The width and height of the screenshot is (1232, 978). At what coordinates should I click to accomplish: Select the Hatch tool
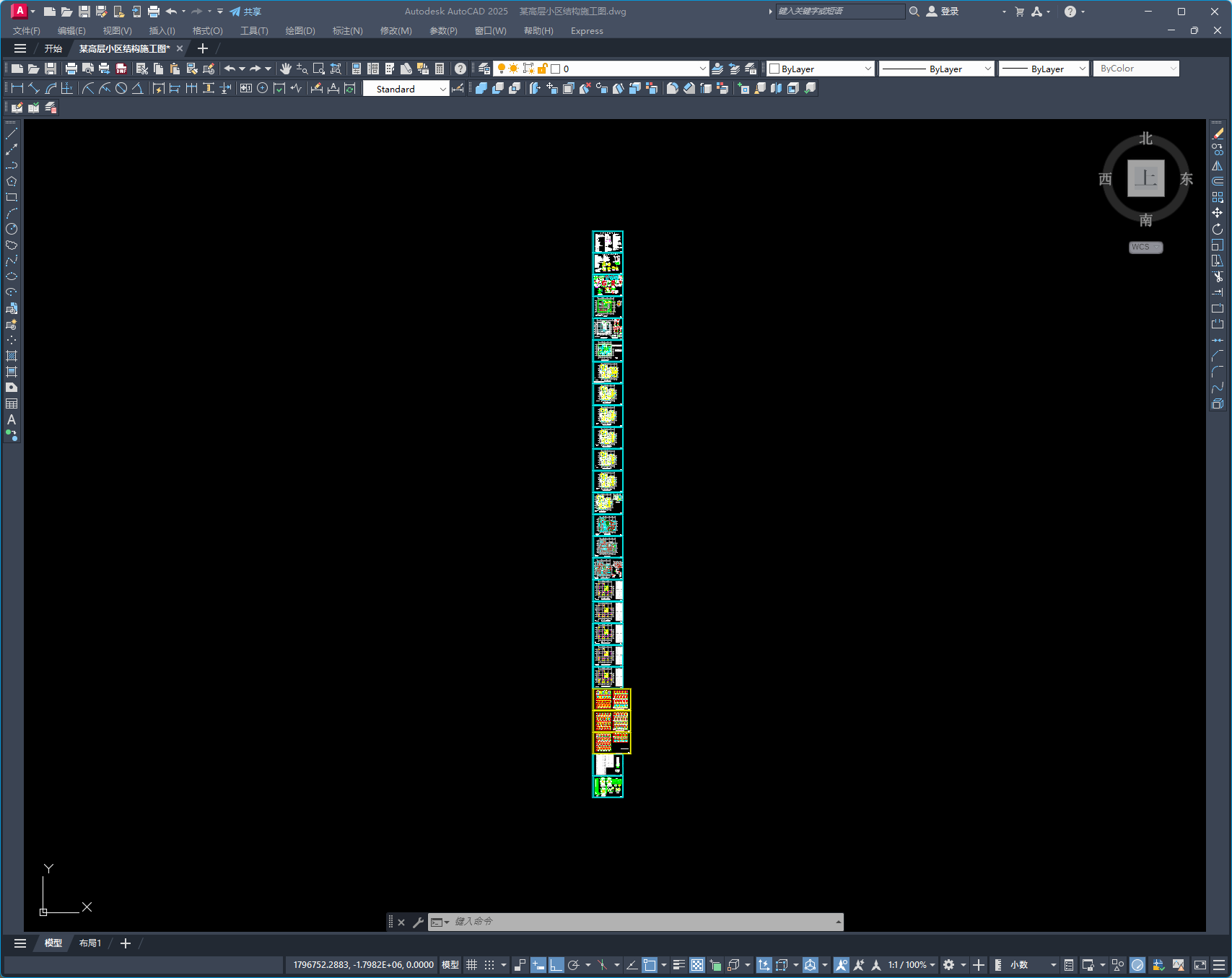(x=12, y=356)
